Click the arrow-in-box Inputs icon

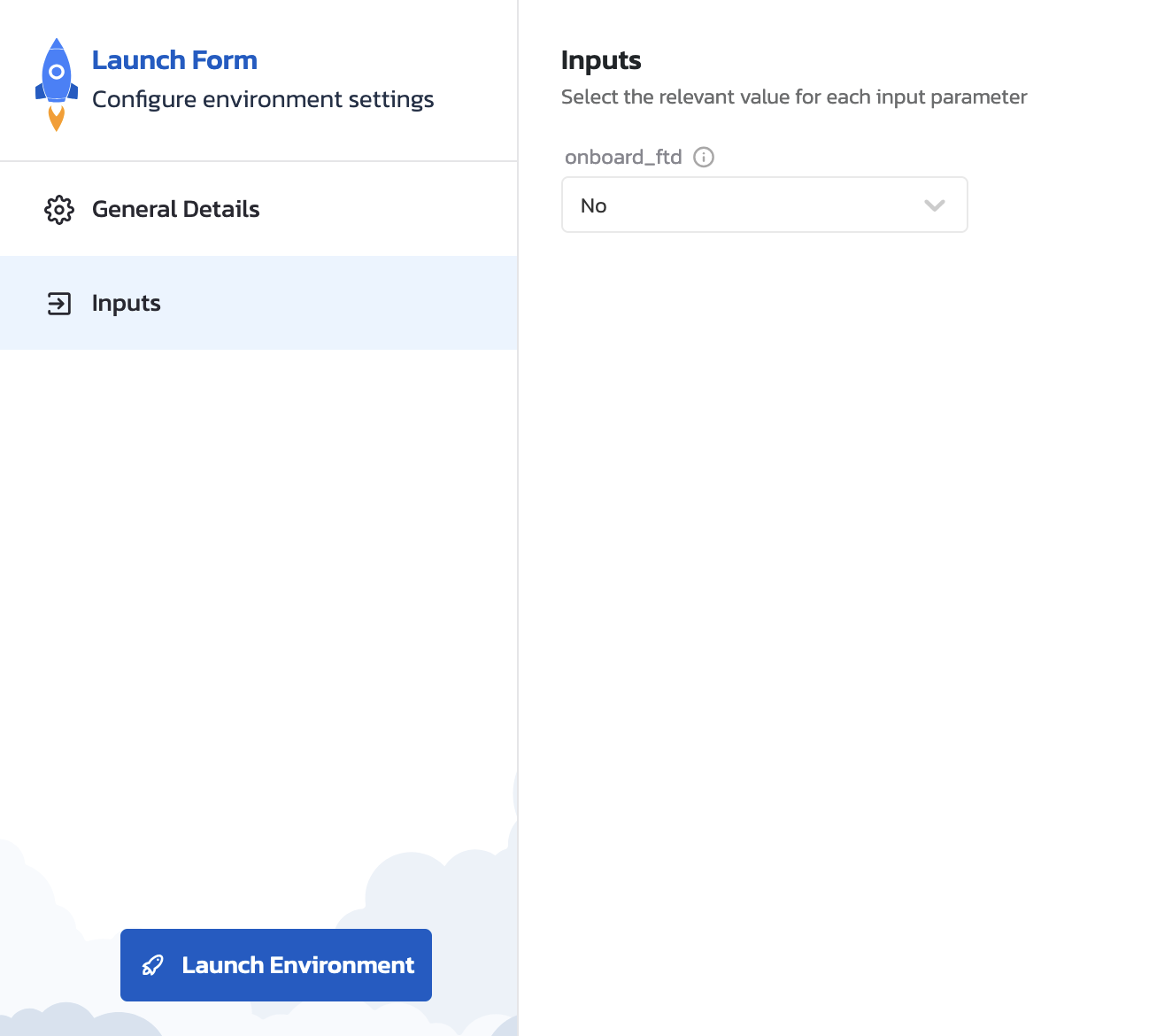pyautogui.click(x=59, y=304)
